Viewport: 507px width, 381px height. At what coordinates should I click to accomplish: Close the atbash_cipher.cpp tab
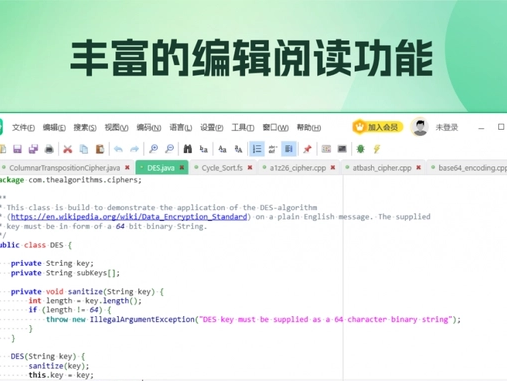click(419, 167)
